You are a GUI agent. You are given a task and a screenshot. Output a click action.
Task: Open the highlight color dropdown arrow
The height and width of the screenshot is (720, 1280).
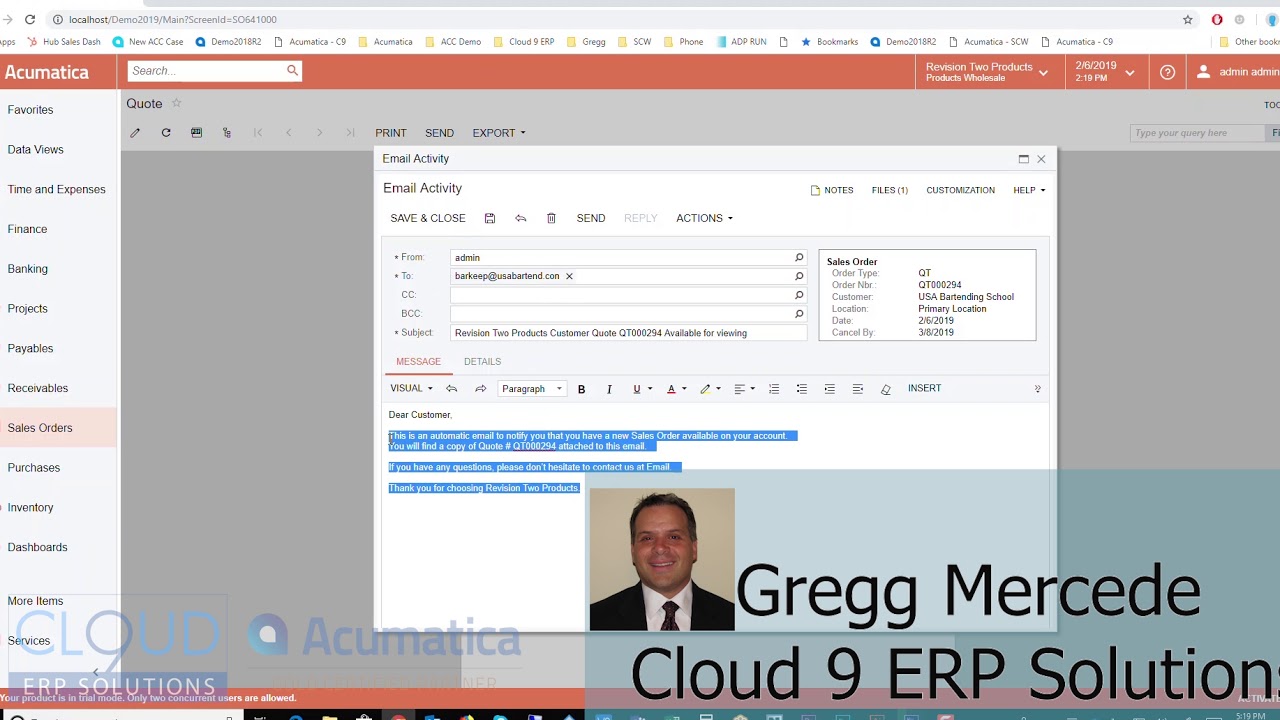(718, 389)
